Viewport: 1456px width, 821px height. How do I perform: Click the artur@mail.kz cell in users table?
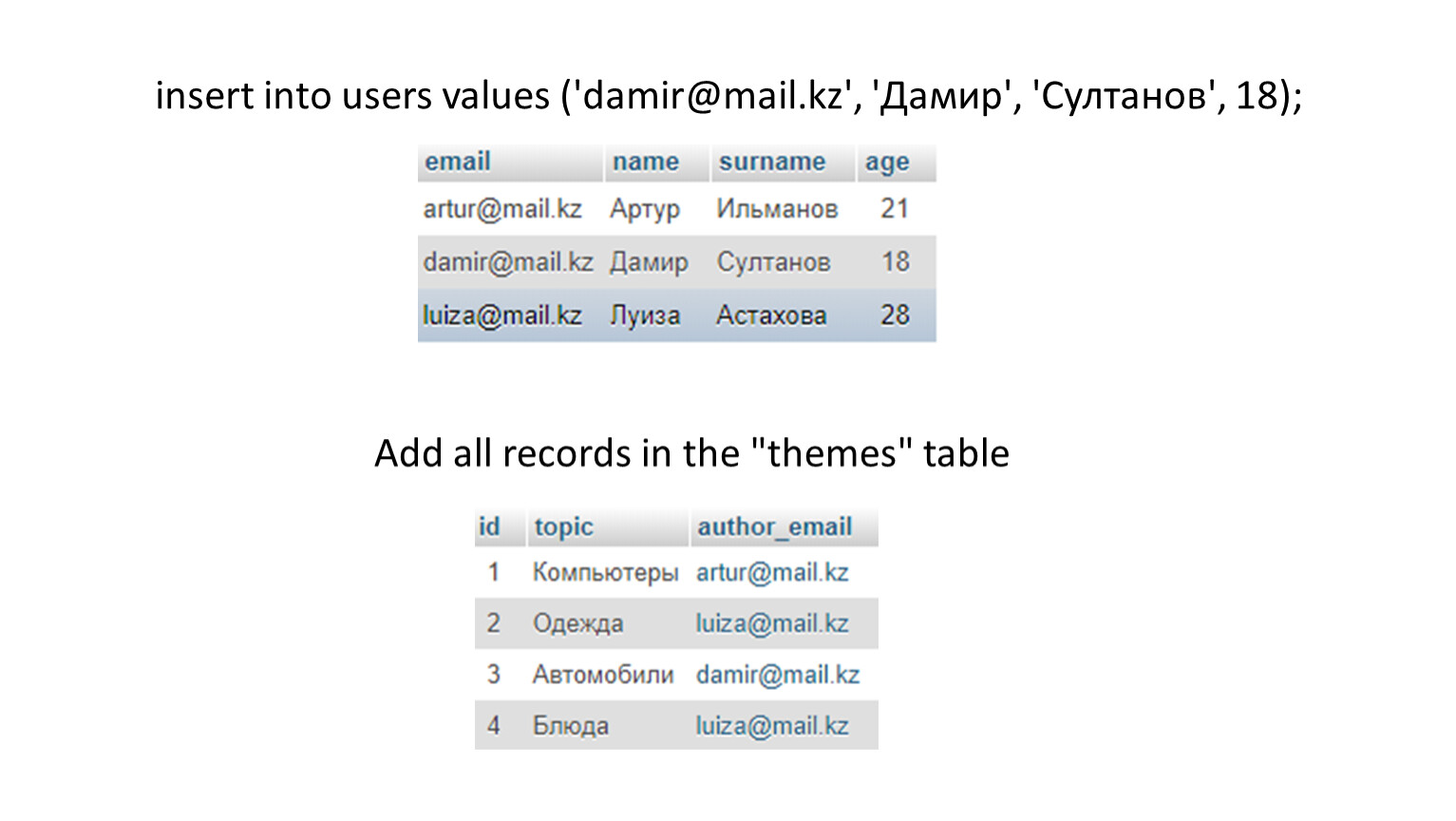point(502,208)
